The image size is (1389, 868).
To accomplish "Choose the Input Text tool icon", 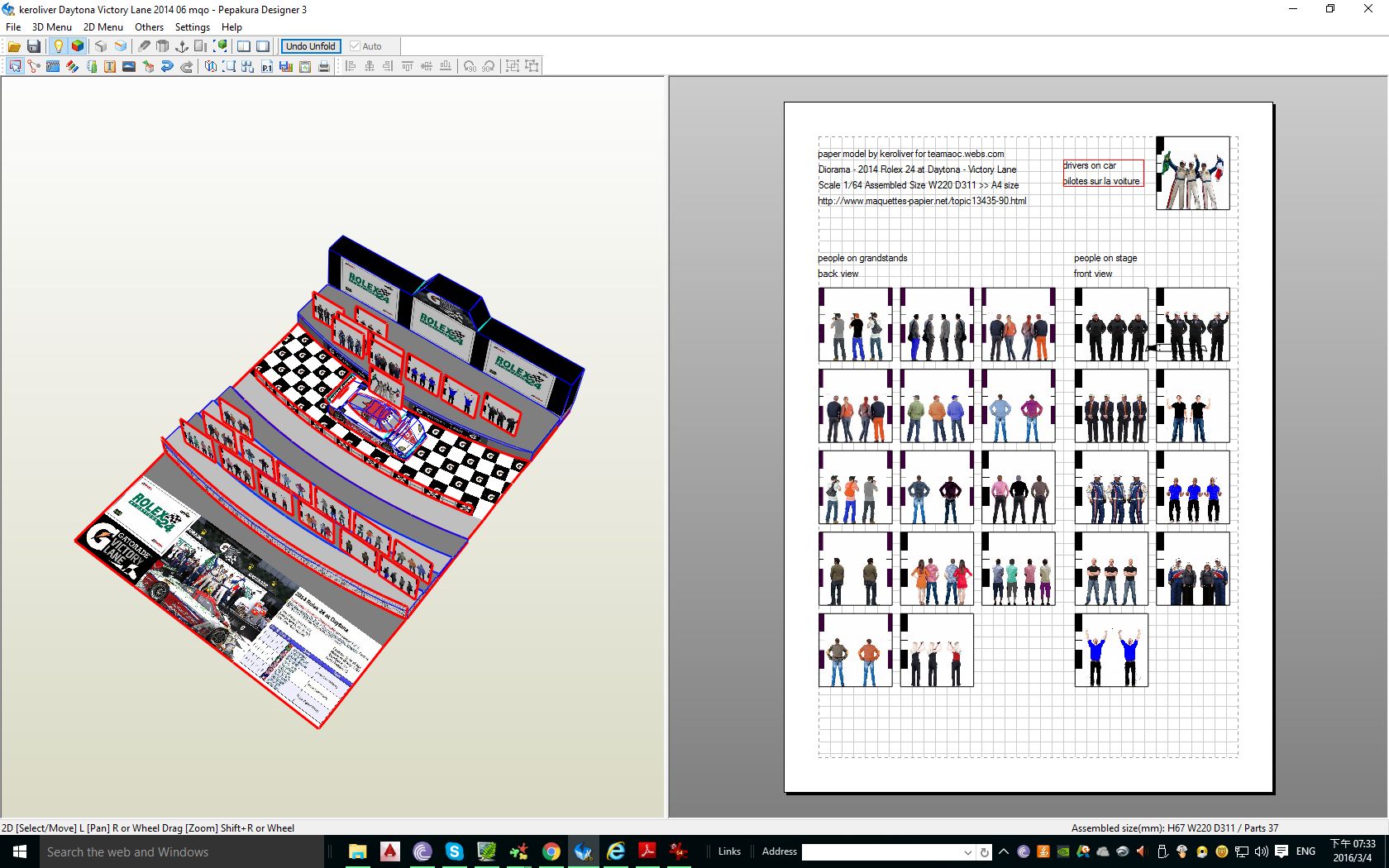I will [x=110, y=66].
